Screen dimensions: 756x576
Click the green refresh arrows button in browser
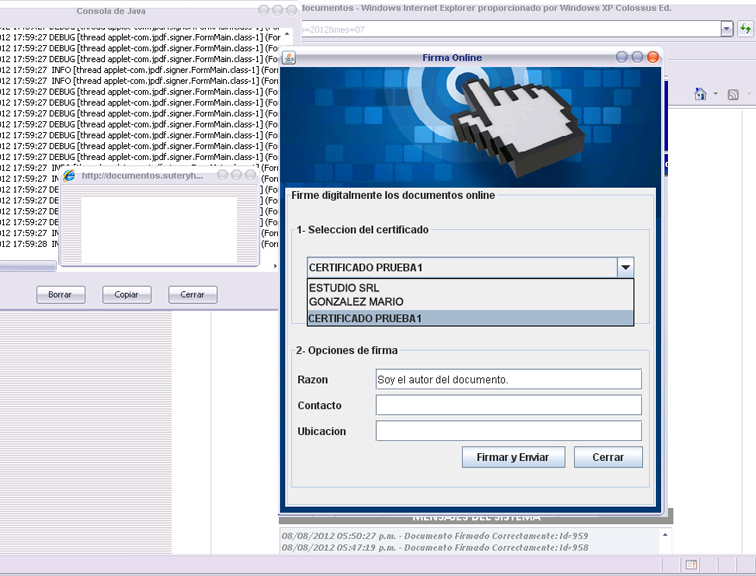pos(745,29)
